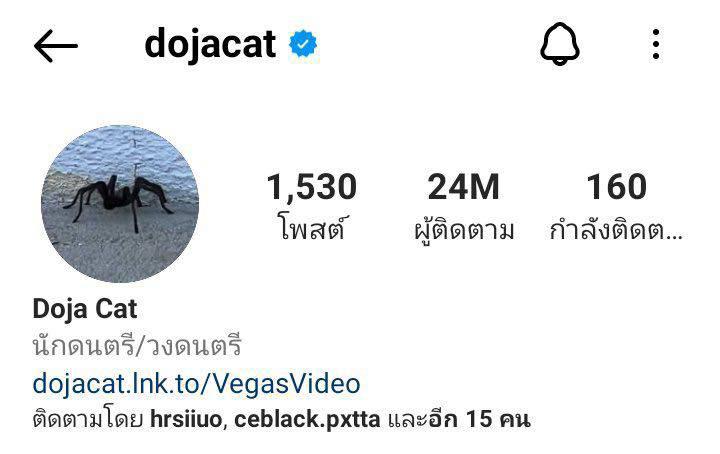The image size is (720, 454).
Task: Open the truncated กำลังติดต... following label
Action: coord(616,229)
